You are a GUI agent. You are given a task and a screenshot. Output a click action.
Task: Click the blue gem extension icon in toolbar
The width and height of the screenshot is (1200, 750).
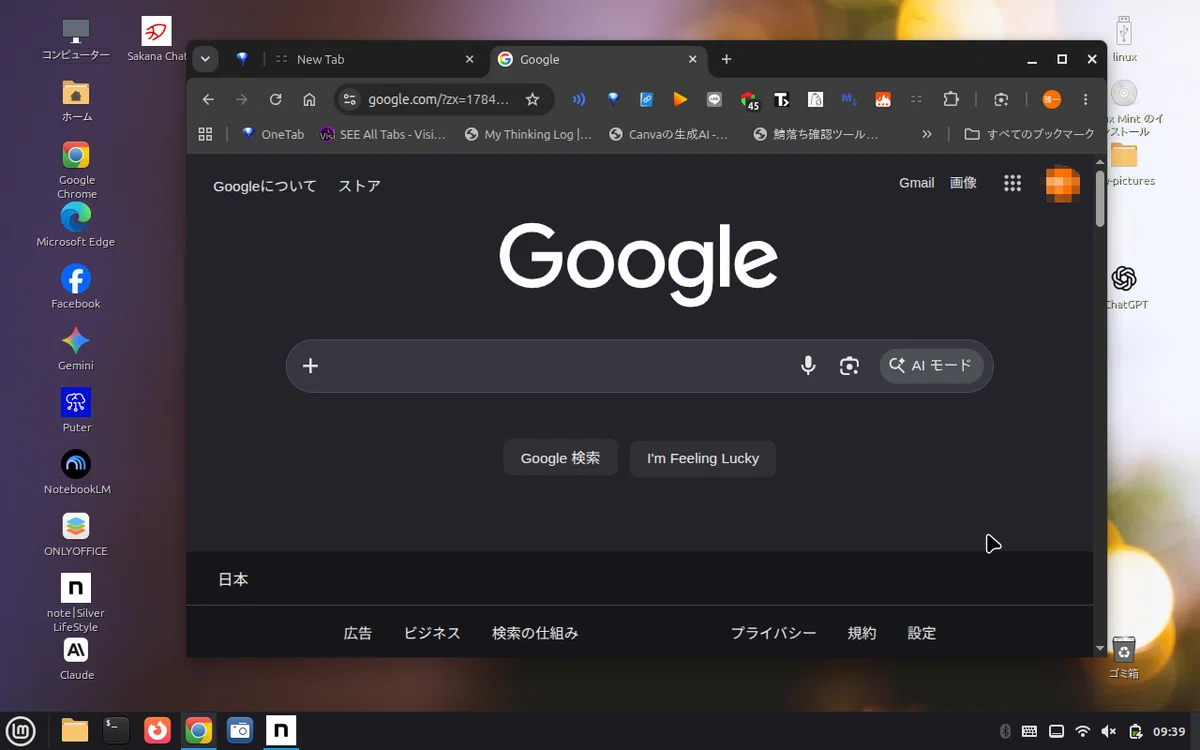[613, 99]
